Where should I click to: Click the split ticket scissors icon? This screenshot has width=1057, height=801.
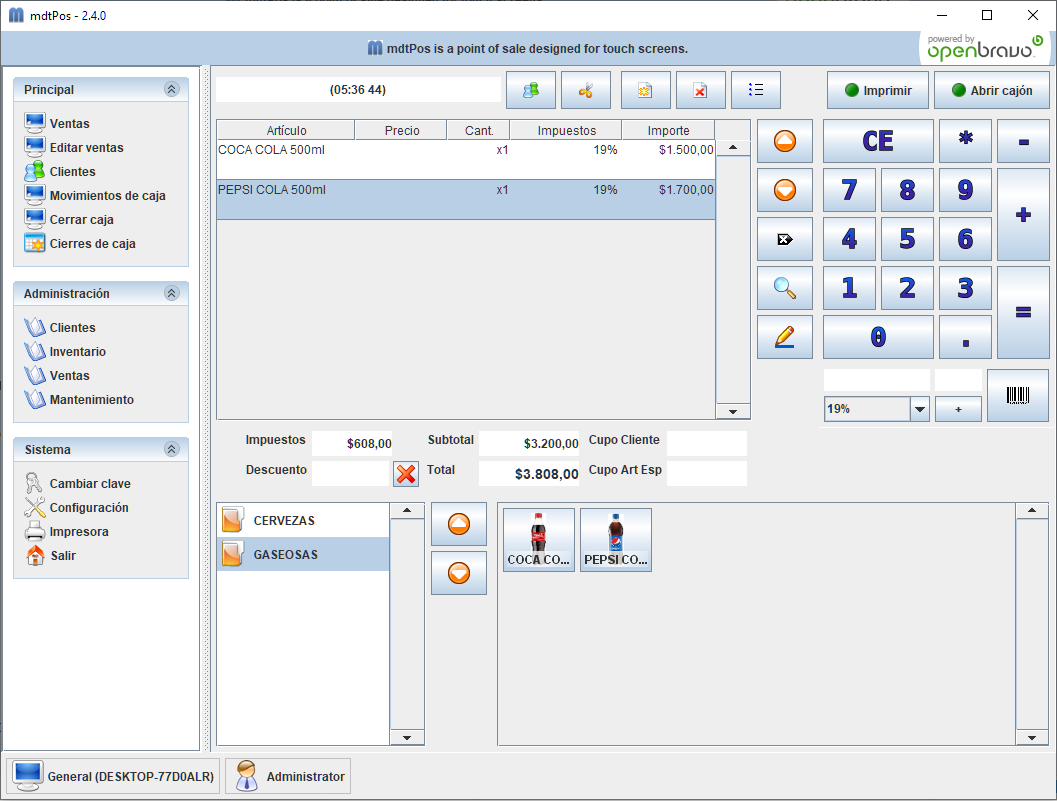pos(586,90)
